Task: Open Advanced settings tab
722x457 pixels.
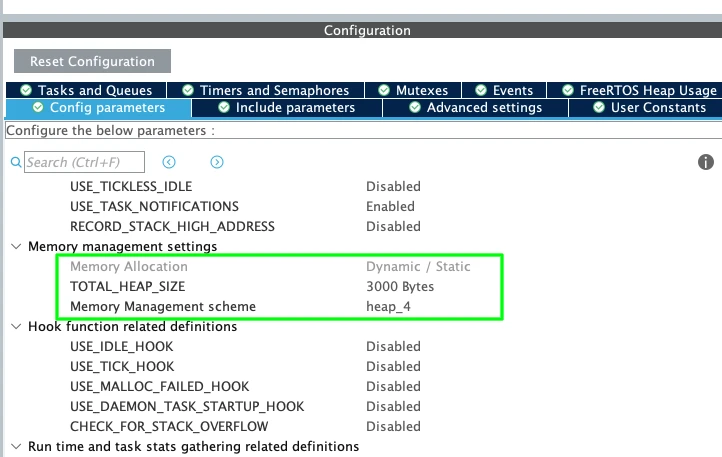Action: click(475, 107)
